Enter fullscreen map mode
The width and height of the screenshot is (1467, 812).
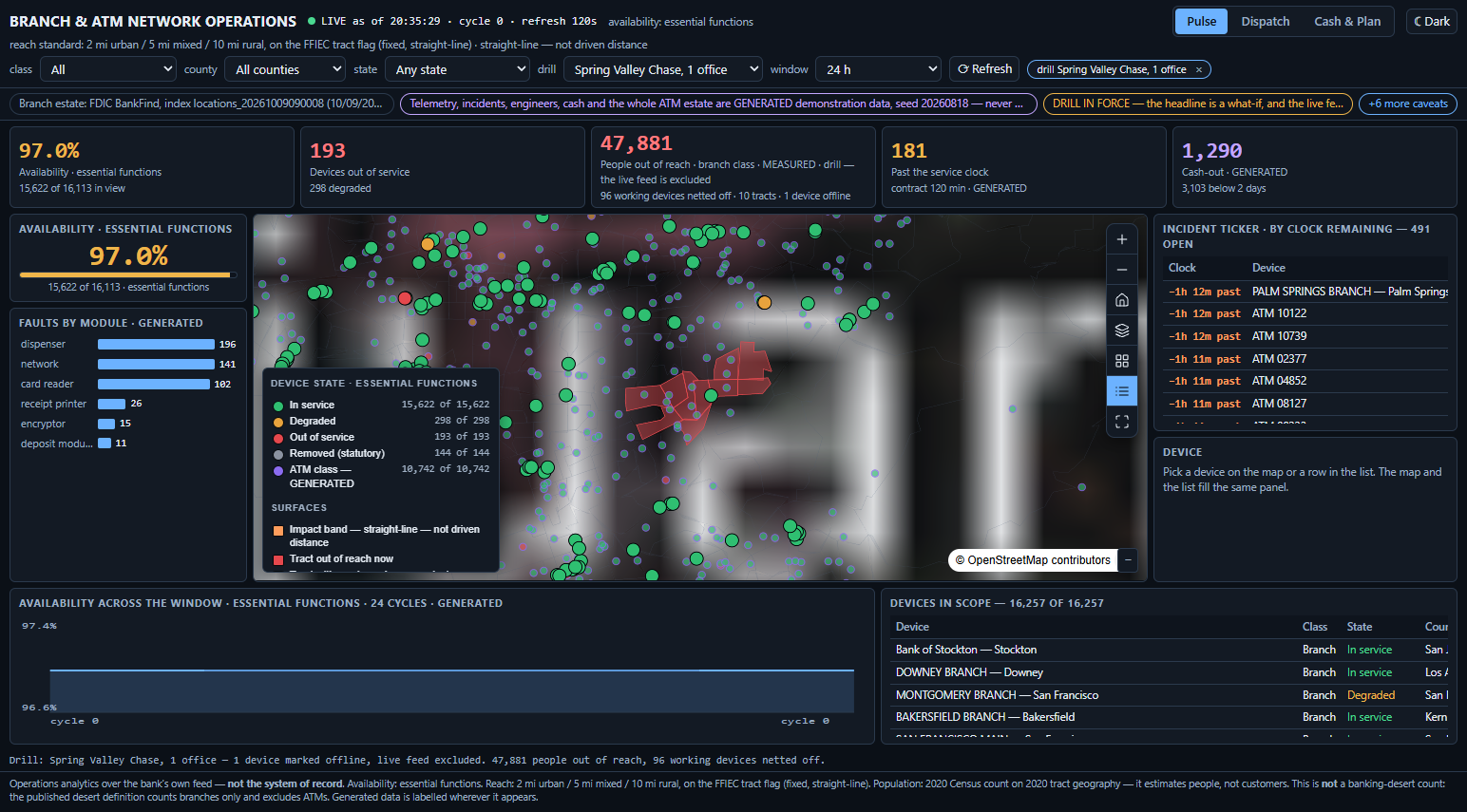pos(1122,422)
